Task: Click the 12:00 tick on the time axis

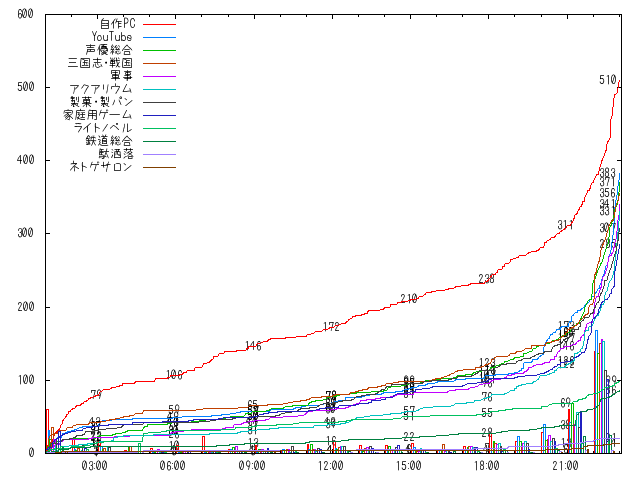Action: tap(330, 466)
